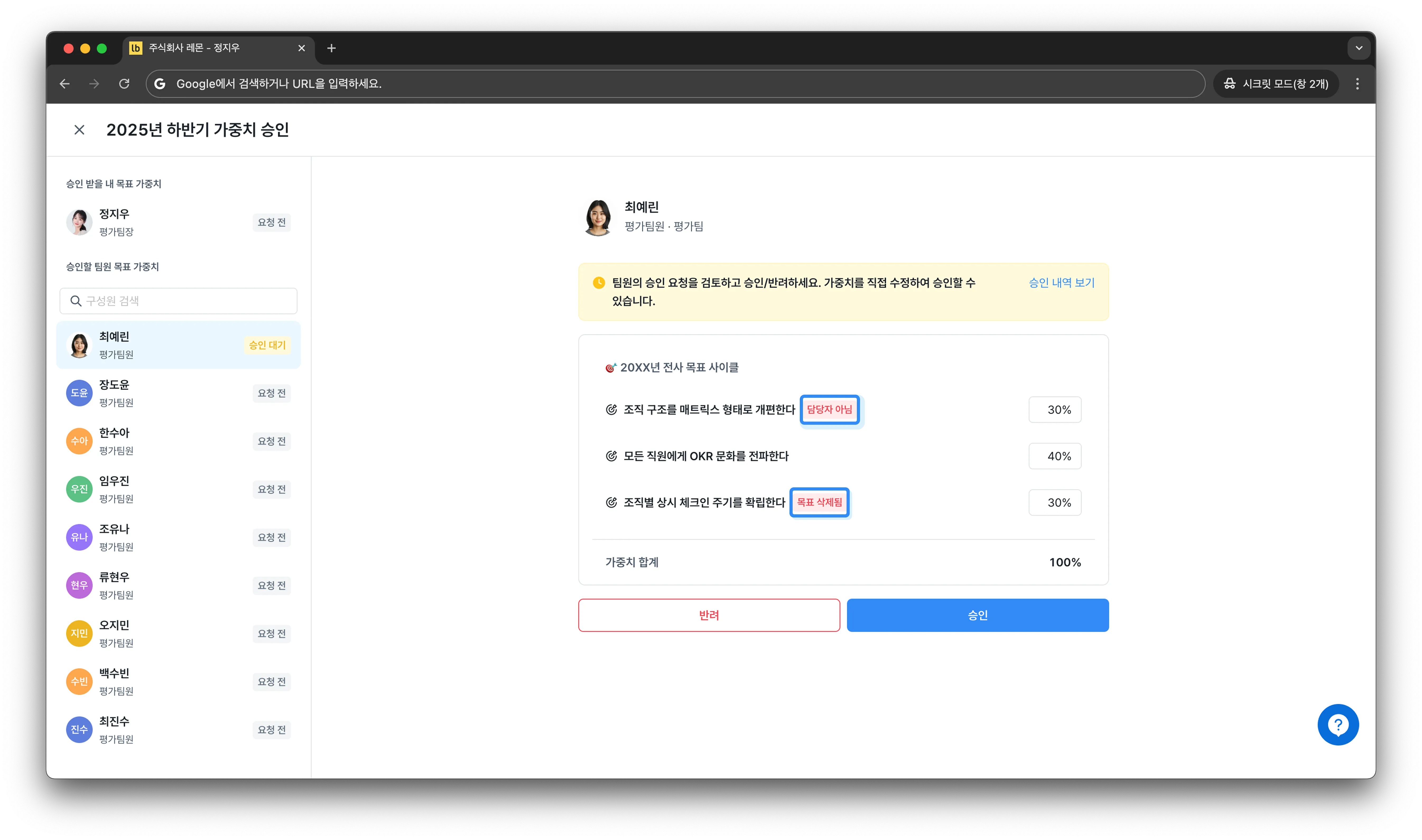Select 조유나 in team member list

[x=178, y=537]
